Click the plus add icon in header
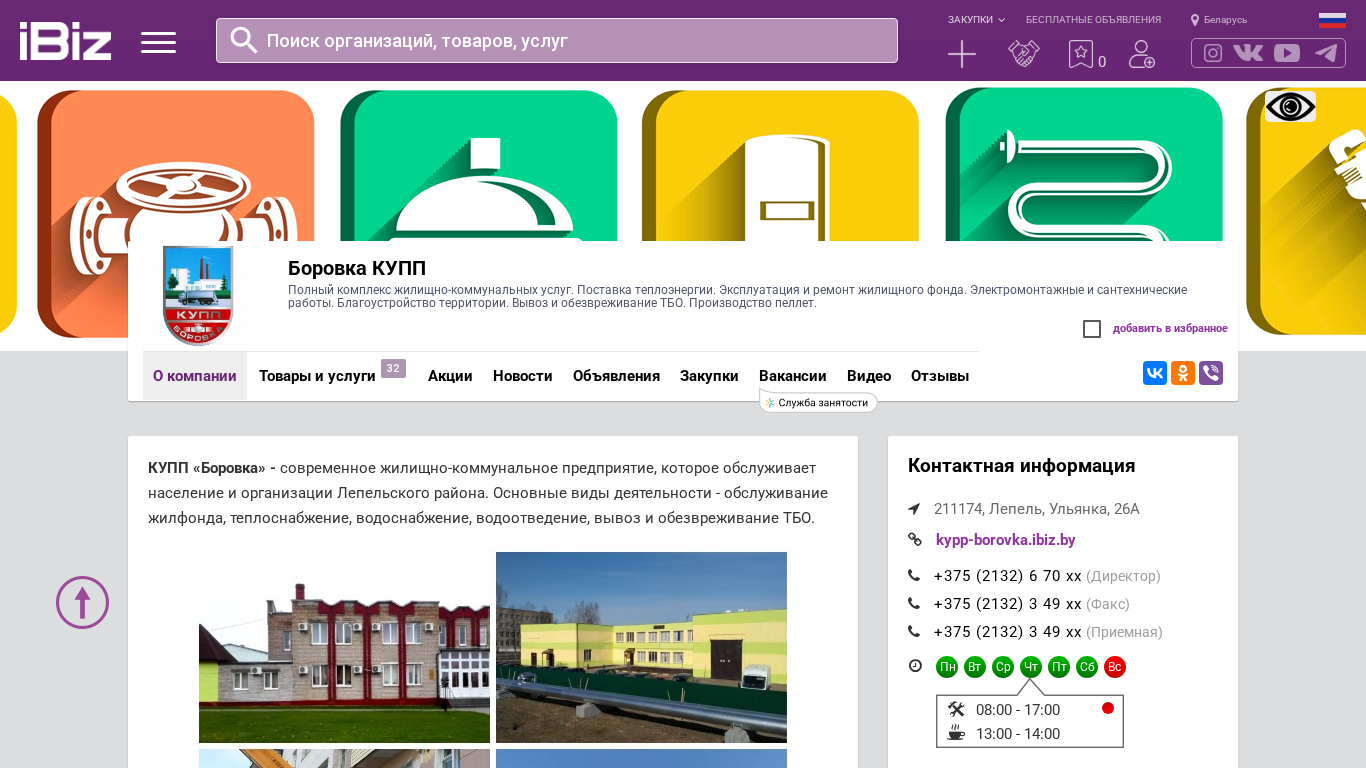 [x=961, y=54]
